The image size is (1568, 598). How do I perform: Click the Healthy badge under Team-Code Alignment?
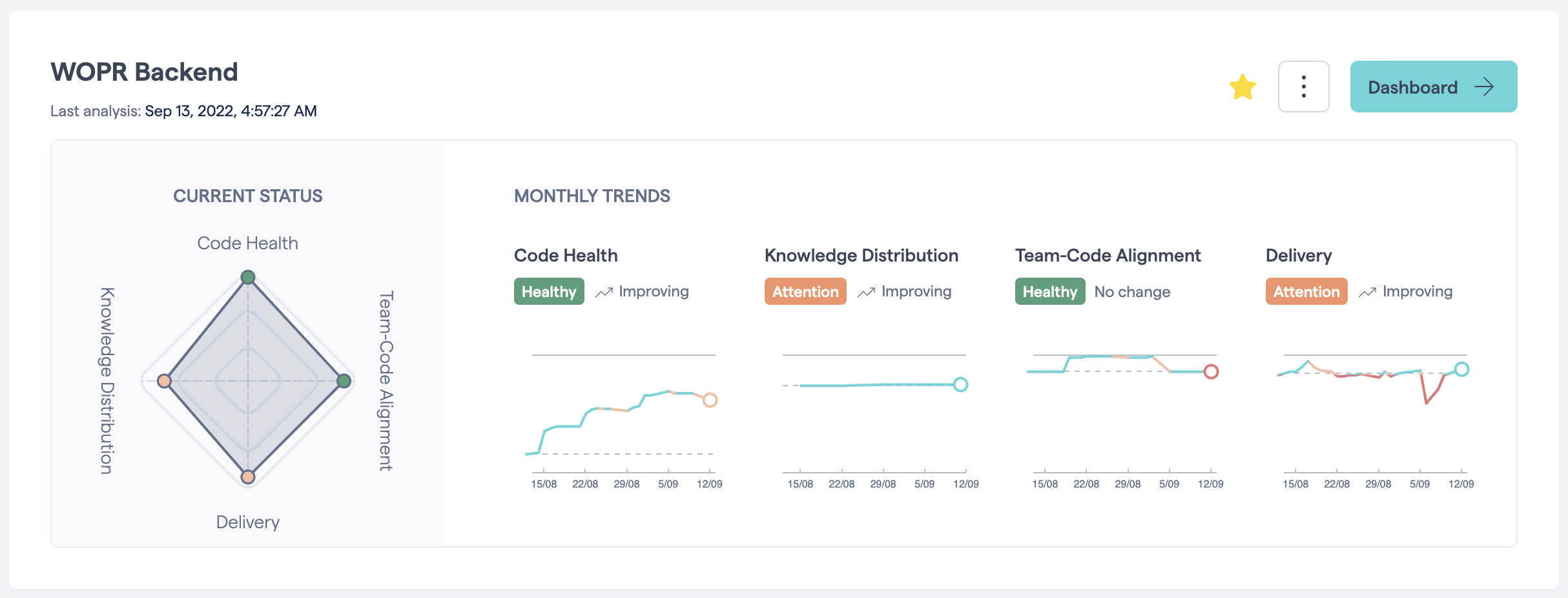point(1049,291)
